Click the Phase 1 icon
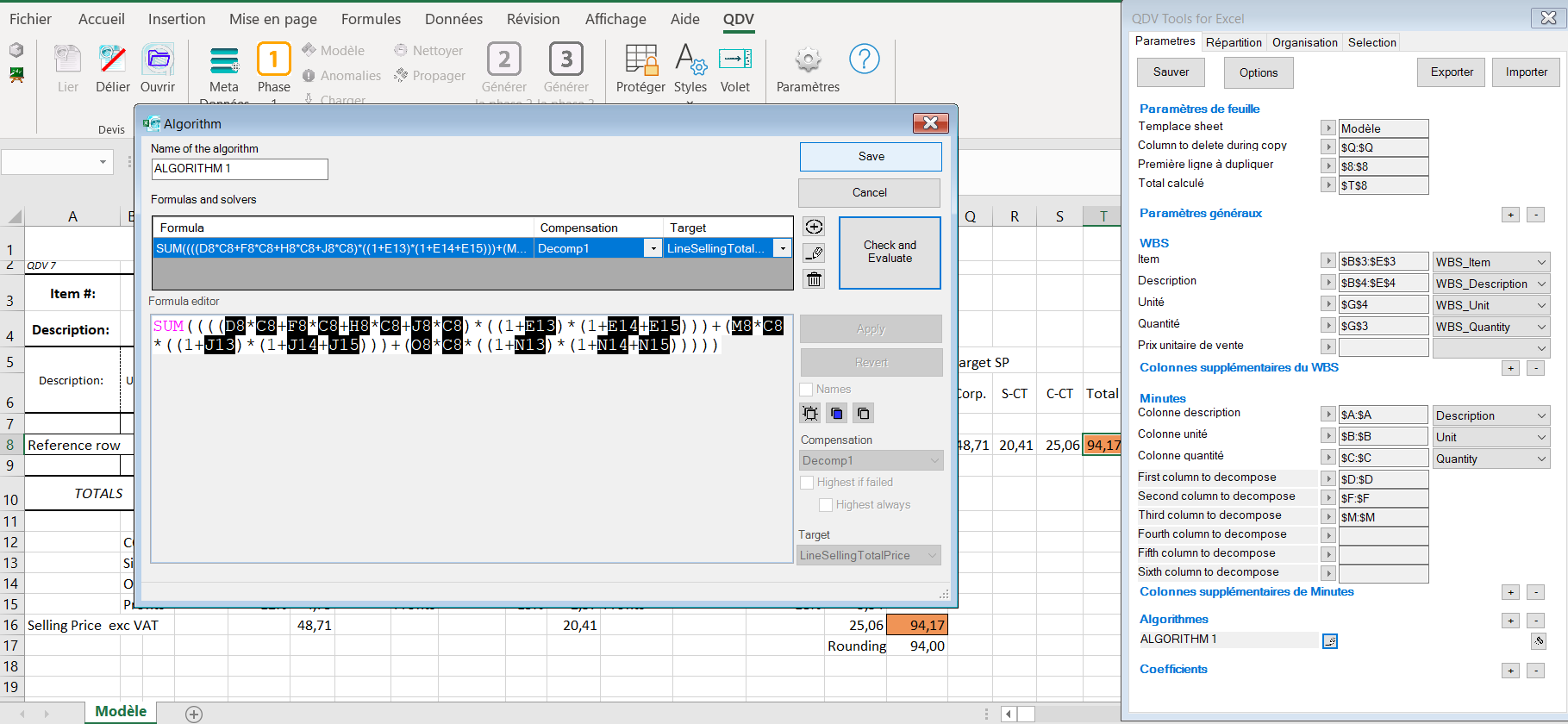This screenshot has width=1568, height=724. tap(273, 59)
